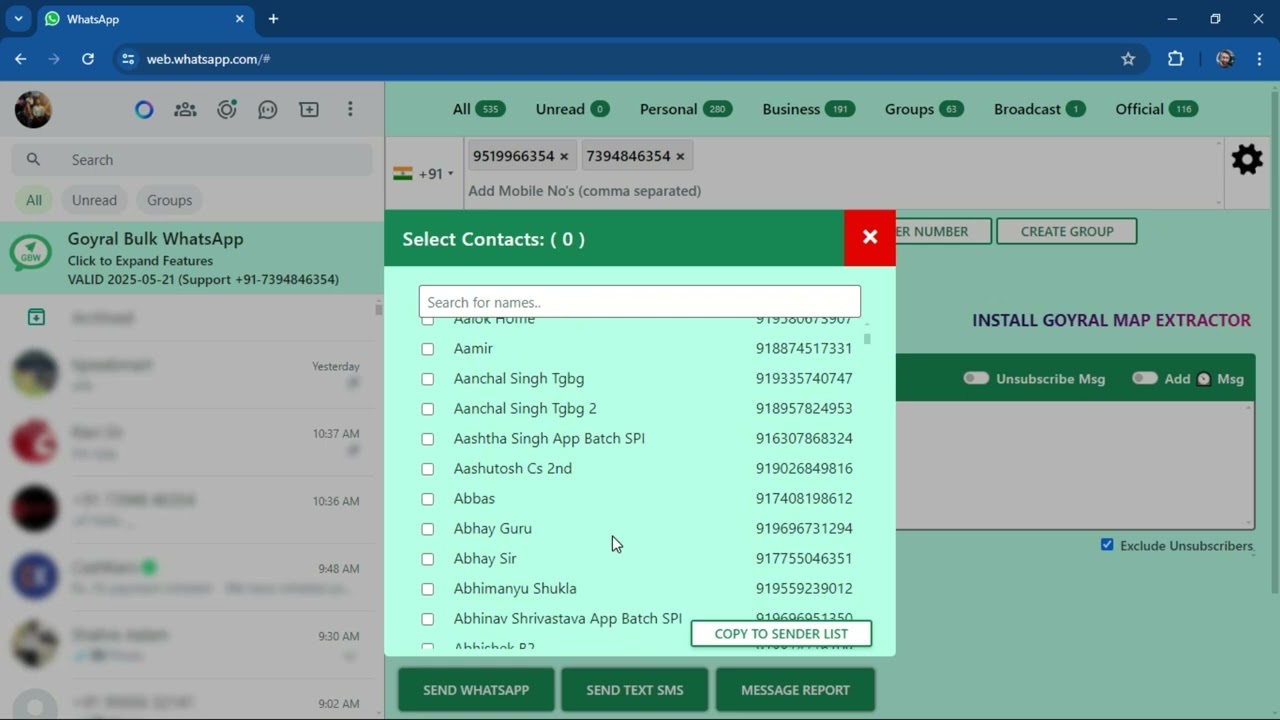This screenshot has height=720, width=1280.
Task: Click INSTALL GOYRAL MAP EXTRACTOR link
Action: point(1111,320)
